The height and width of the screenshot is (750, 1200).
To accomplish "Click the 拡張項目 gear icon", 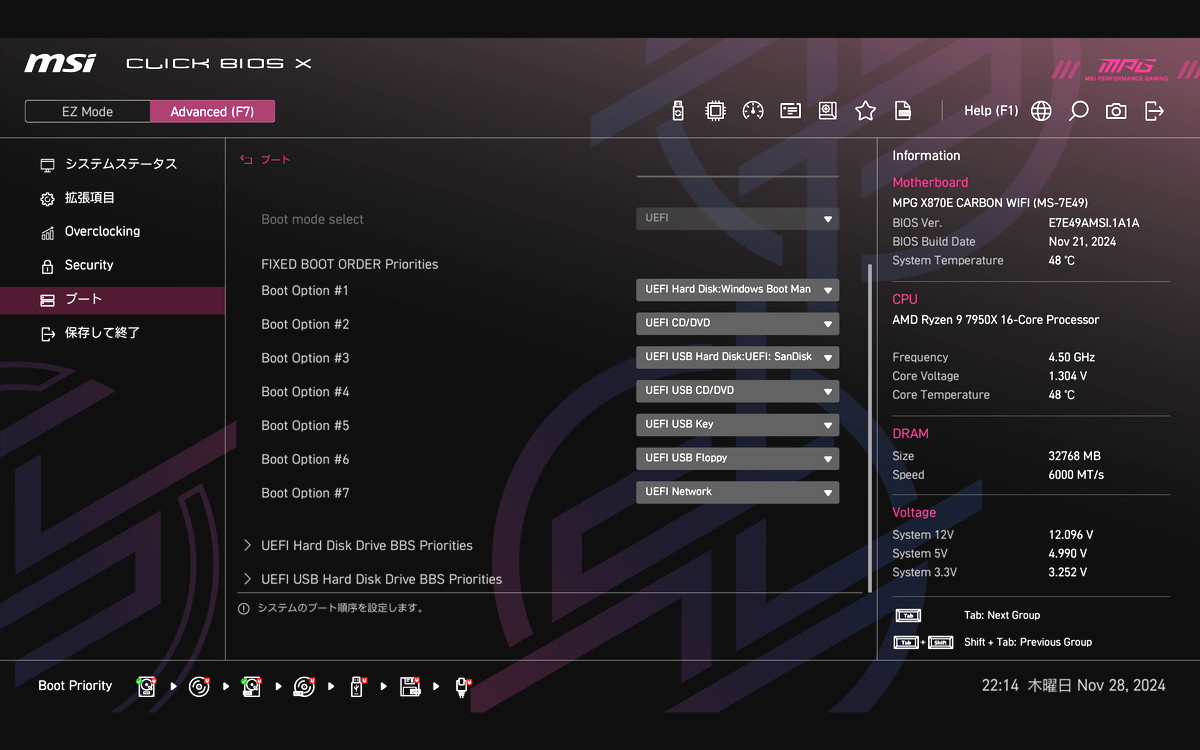I will [x=47, y=199].
